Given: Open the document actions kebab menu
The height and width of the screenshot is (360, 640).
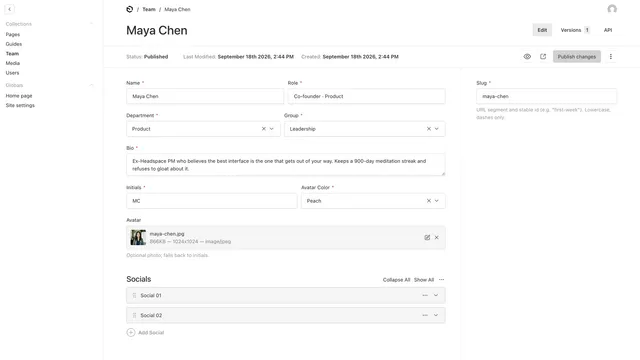Looking at the screenshot, I should pos(611,57).
